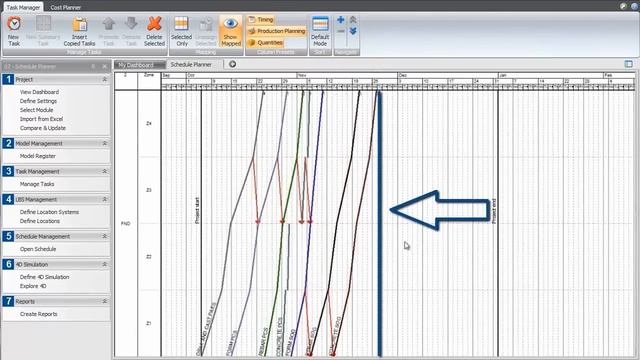Collapse the Model Management section chevron

pyautogui.click(x=104, y=144)
